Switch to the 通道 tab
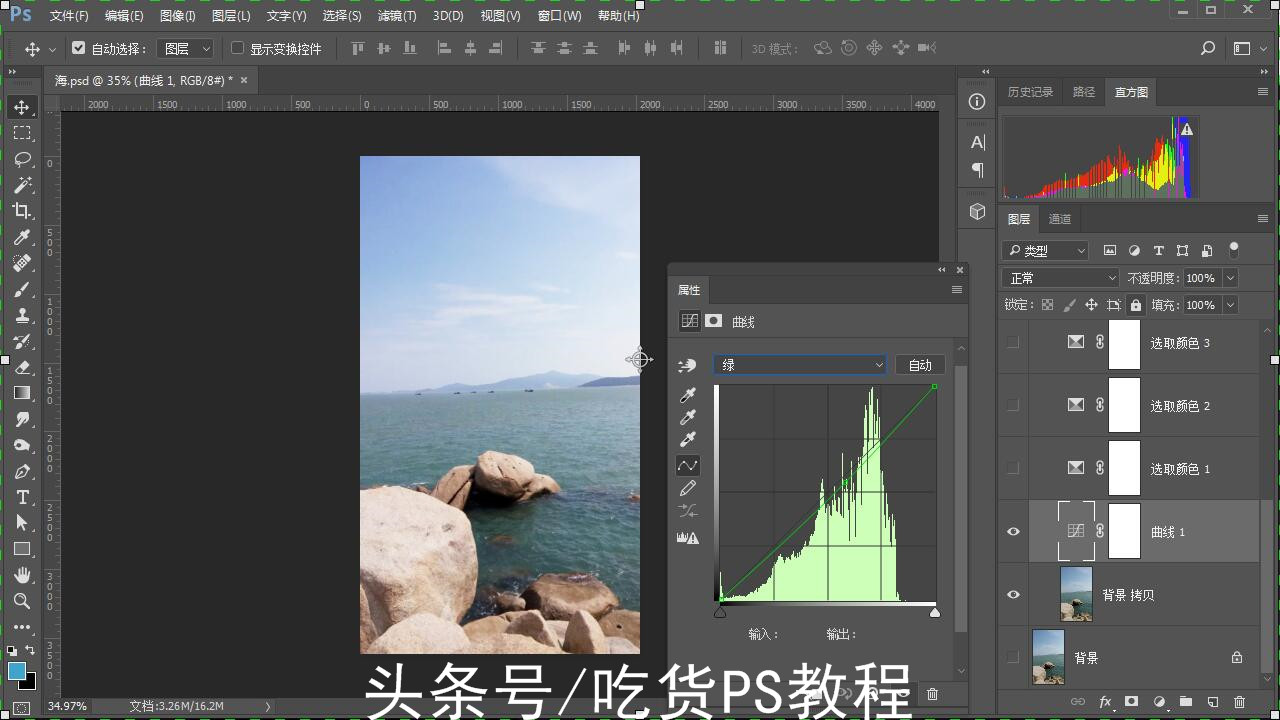 click(x=1060, y=219)
